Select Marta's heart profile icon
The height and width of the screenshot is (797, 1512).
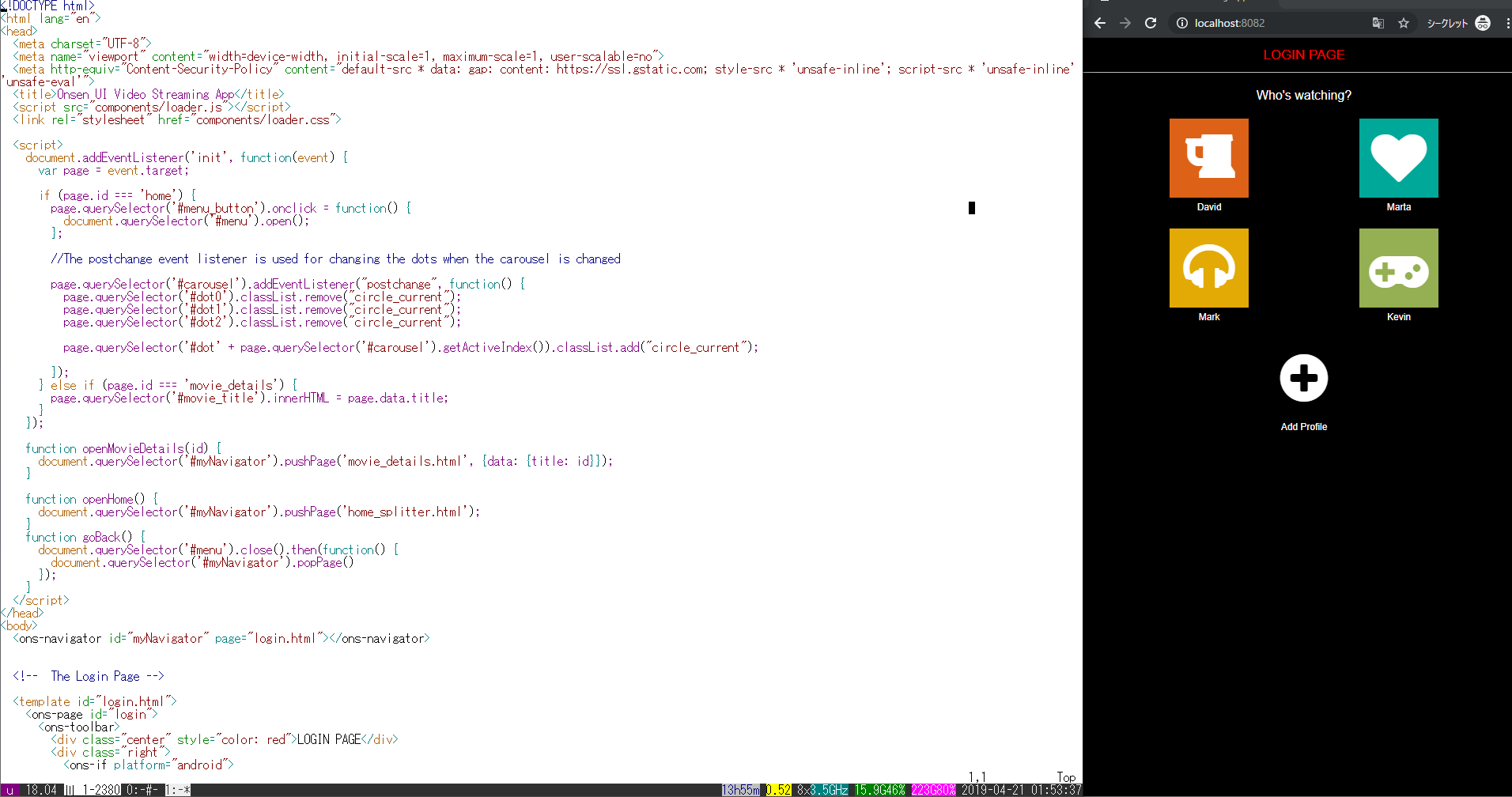coord(1398,158)
